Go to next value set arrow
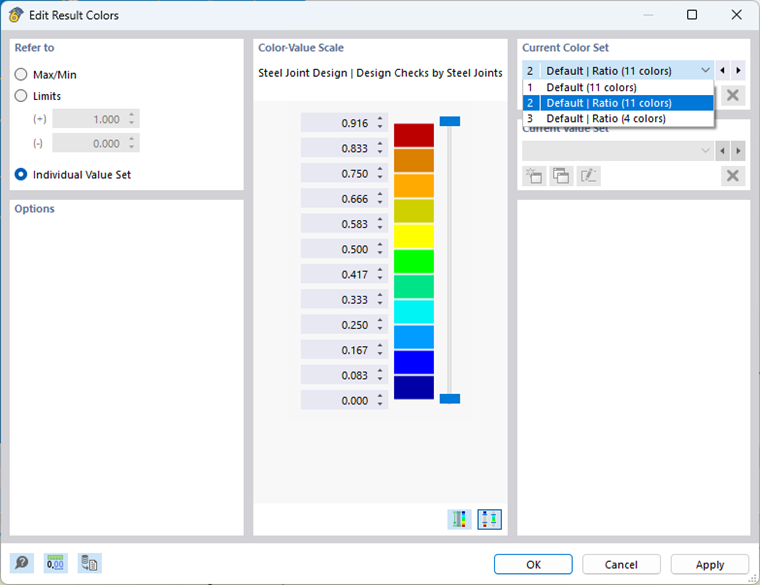Viewport: 760px width, 585px height. [x=738, y=151]
